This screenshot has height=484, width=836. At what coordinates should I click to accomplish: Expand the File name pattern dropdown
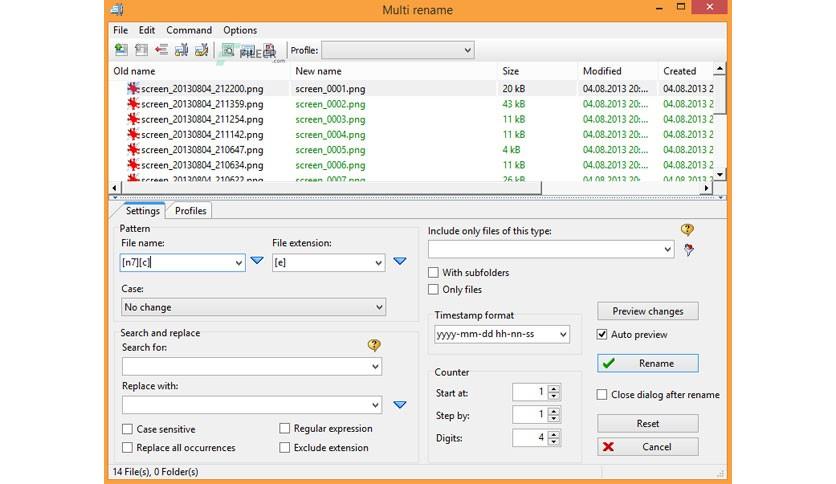tap(238, 263)
